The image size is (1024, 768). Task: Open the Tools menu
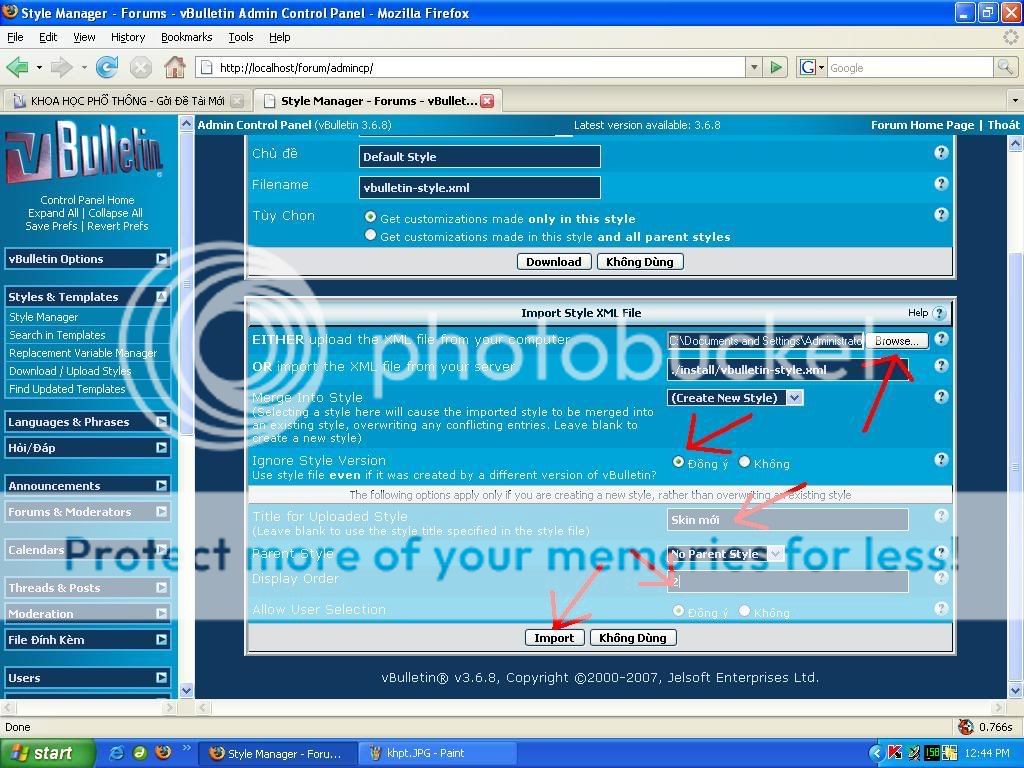[x=240, y=37]
